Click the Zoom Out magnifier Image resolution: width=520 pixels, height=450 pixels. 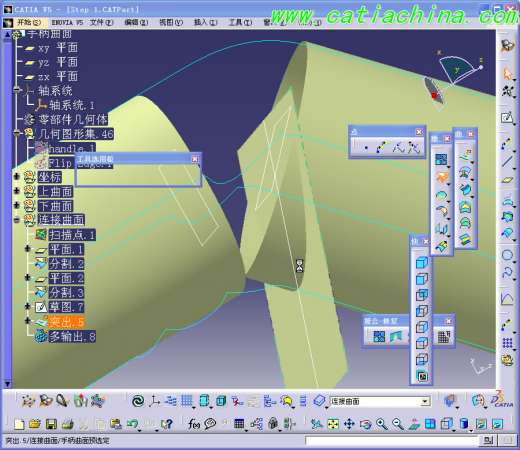(397, 424)
